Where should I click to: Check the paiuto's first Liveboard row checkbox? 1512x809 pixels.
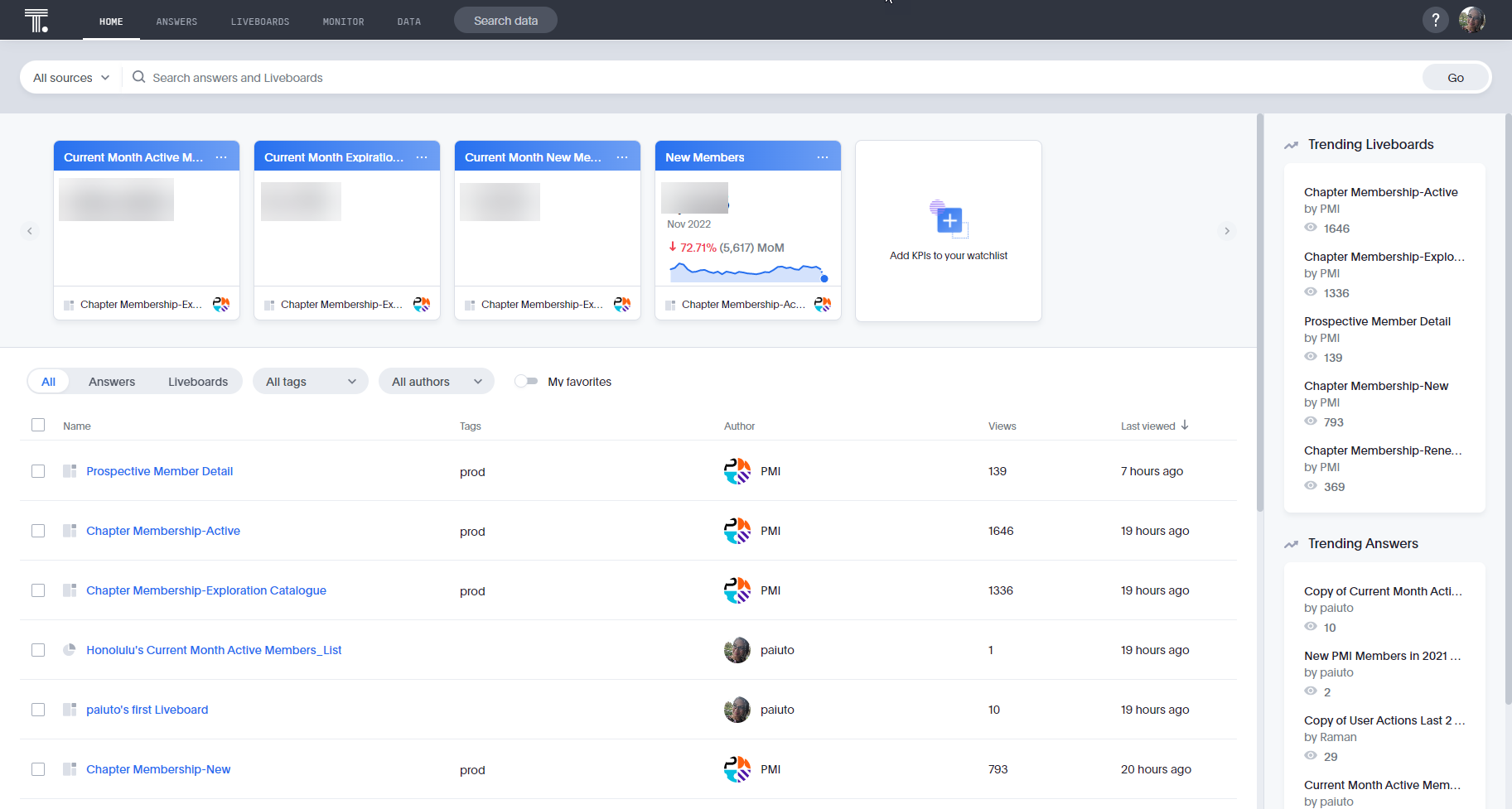(x=38, y=710)
